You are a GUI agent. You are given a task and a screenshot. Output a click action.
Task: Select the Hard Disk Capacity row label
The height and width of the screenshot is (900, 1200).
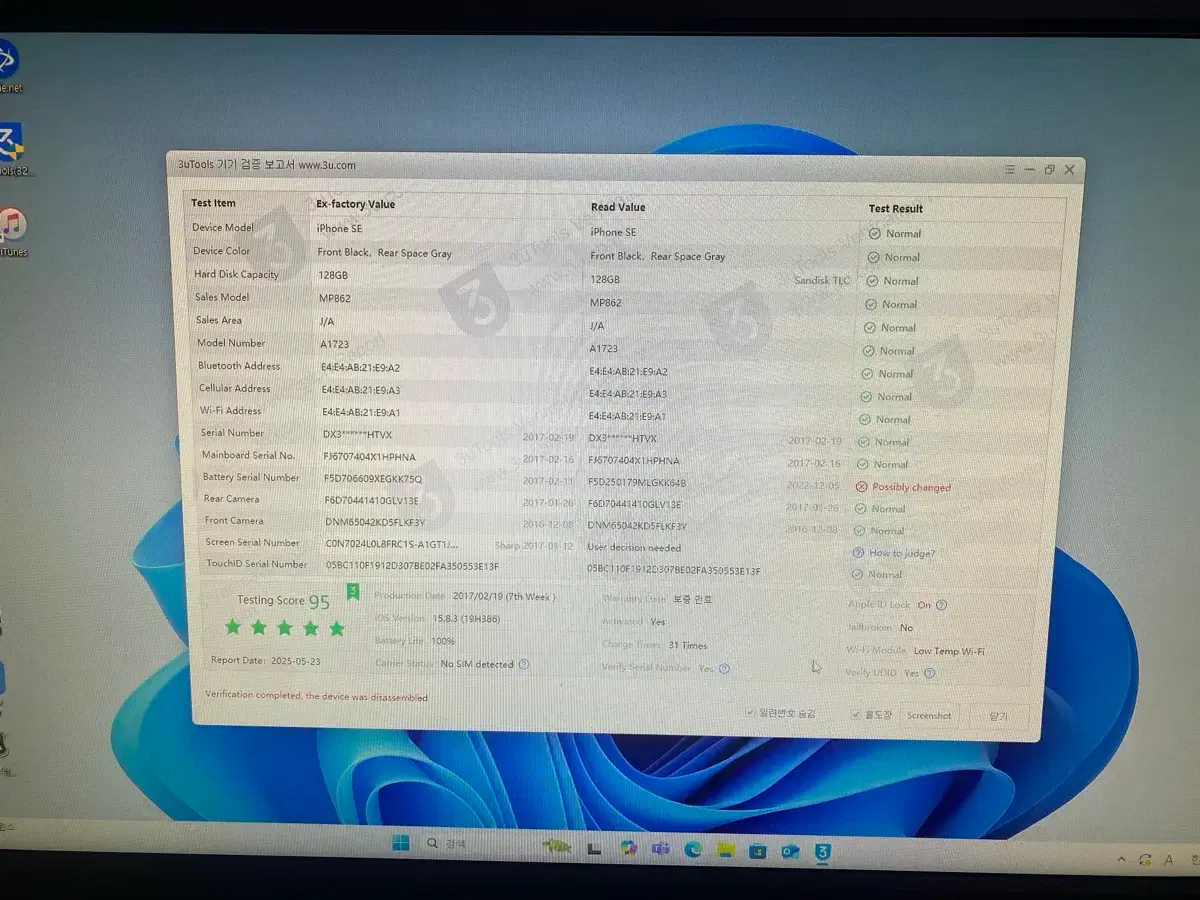236,274
